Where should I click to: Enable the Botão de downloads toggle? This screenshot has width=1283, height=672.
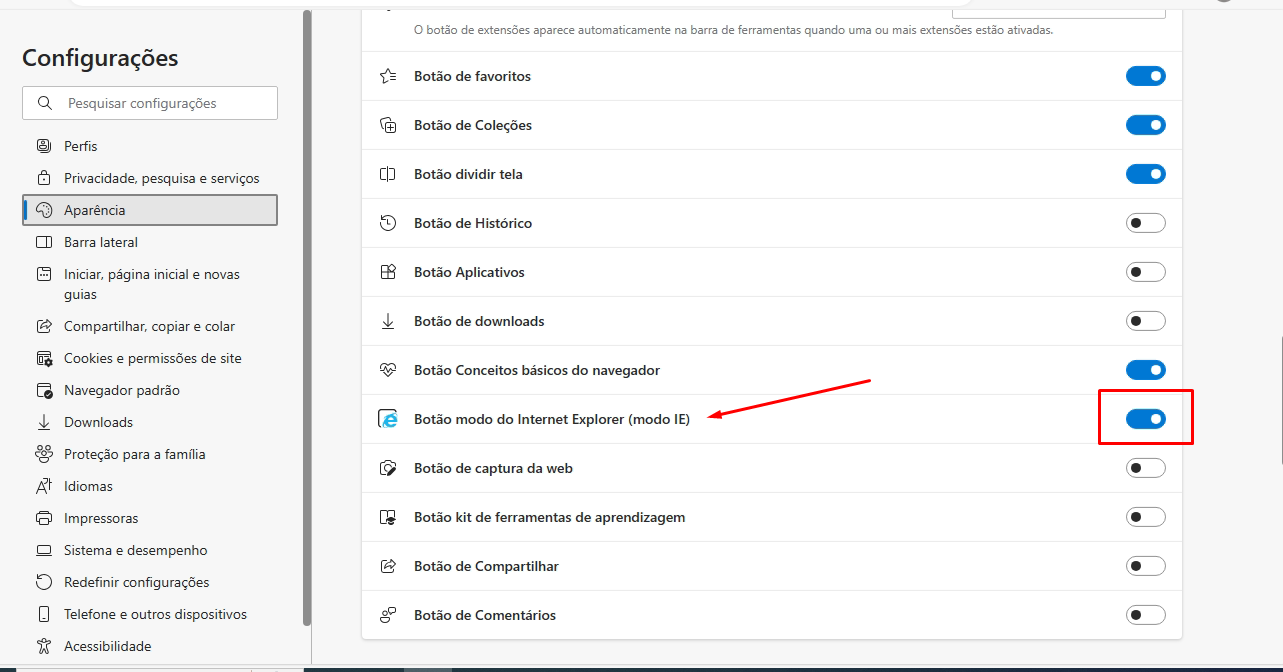pyautogui.click(x=1145, y=321)
